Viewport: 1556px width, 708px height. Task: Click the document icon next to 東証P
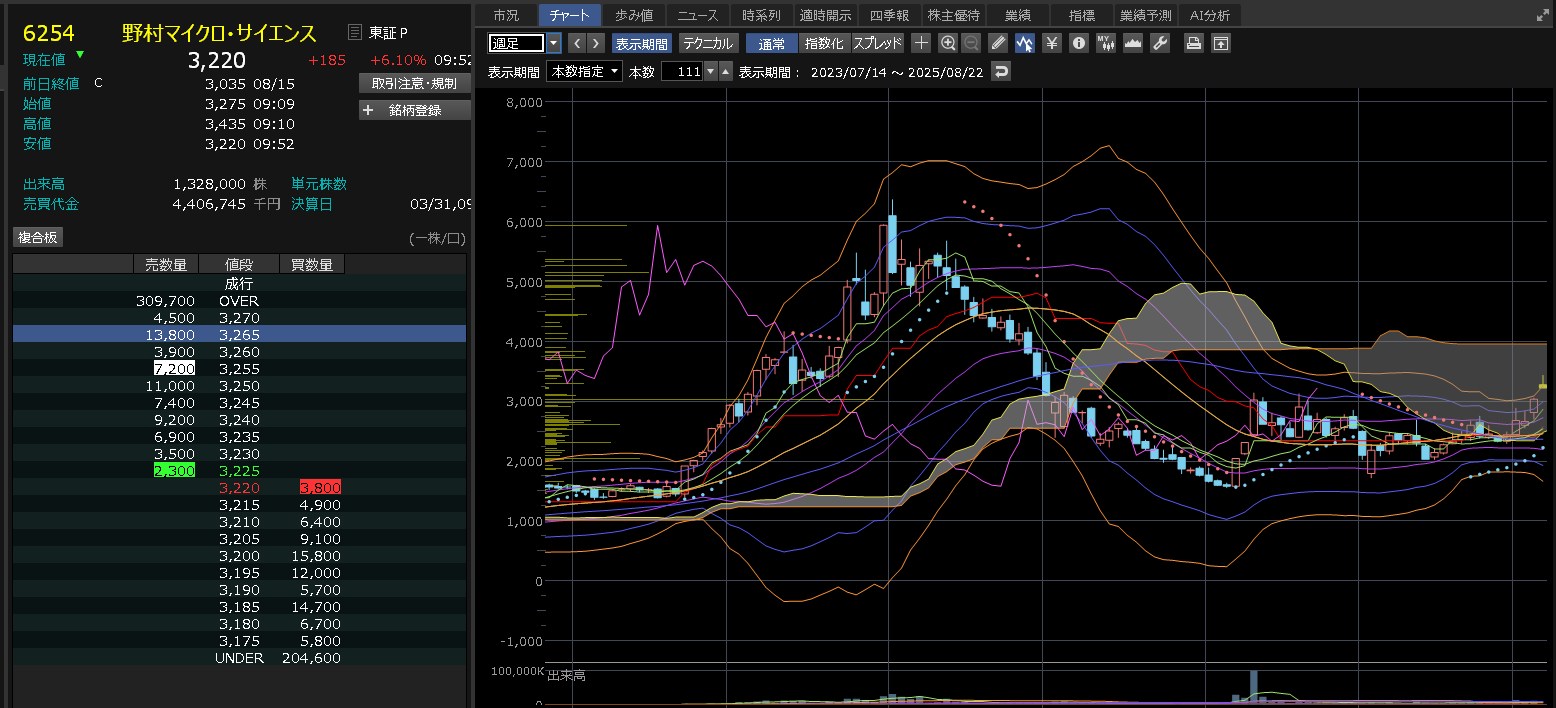pyautogui.click(x=356, y=33)
